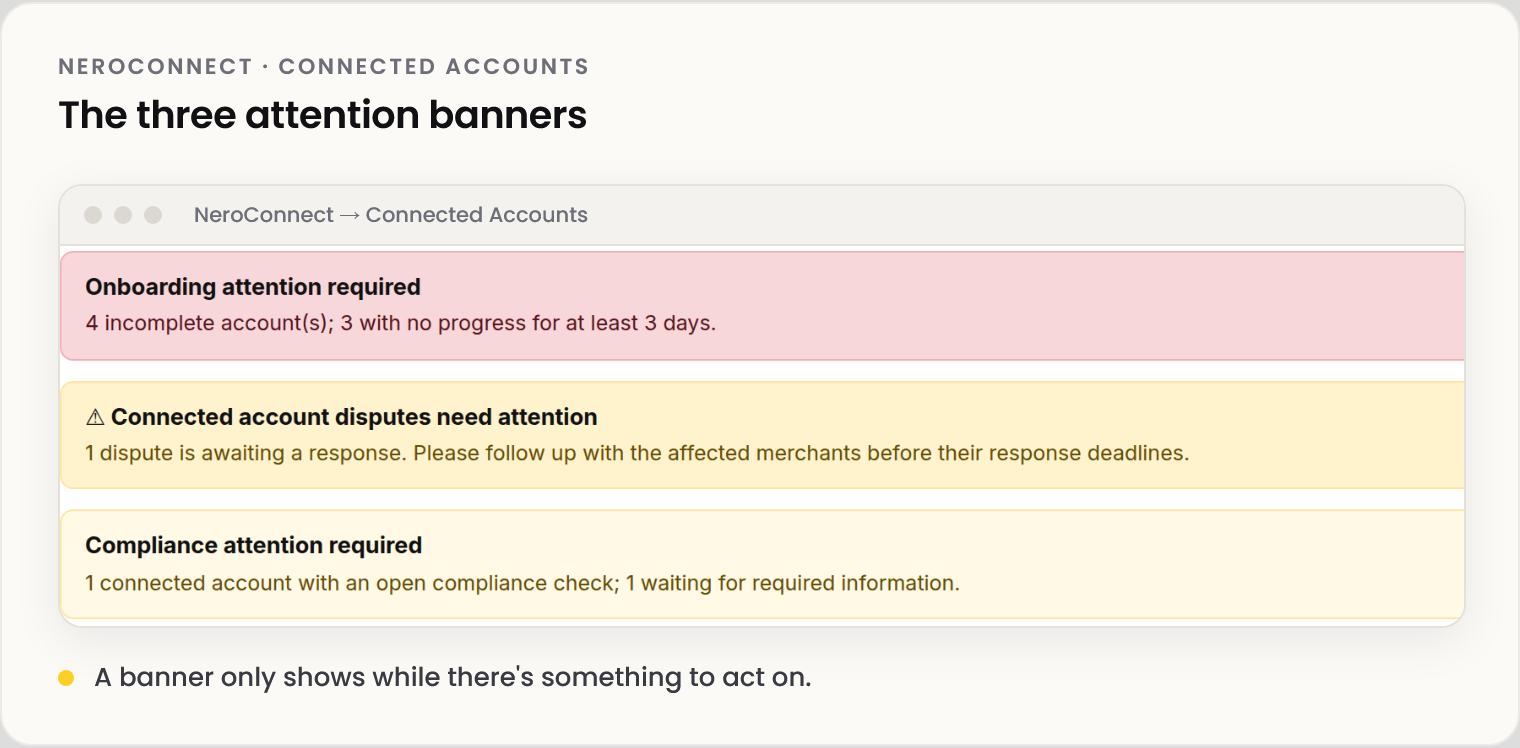1520x748 pixels.
Task: Select the "Onboarding attention required" banner title
Action: (253, 287)
